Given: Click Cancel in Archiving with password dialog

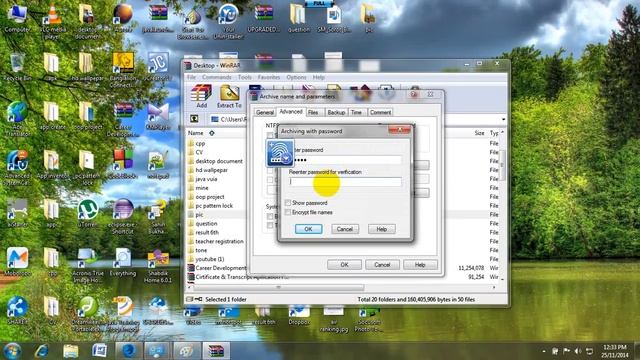Looking at the screenshot, I should (x=345, y=229).
